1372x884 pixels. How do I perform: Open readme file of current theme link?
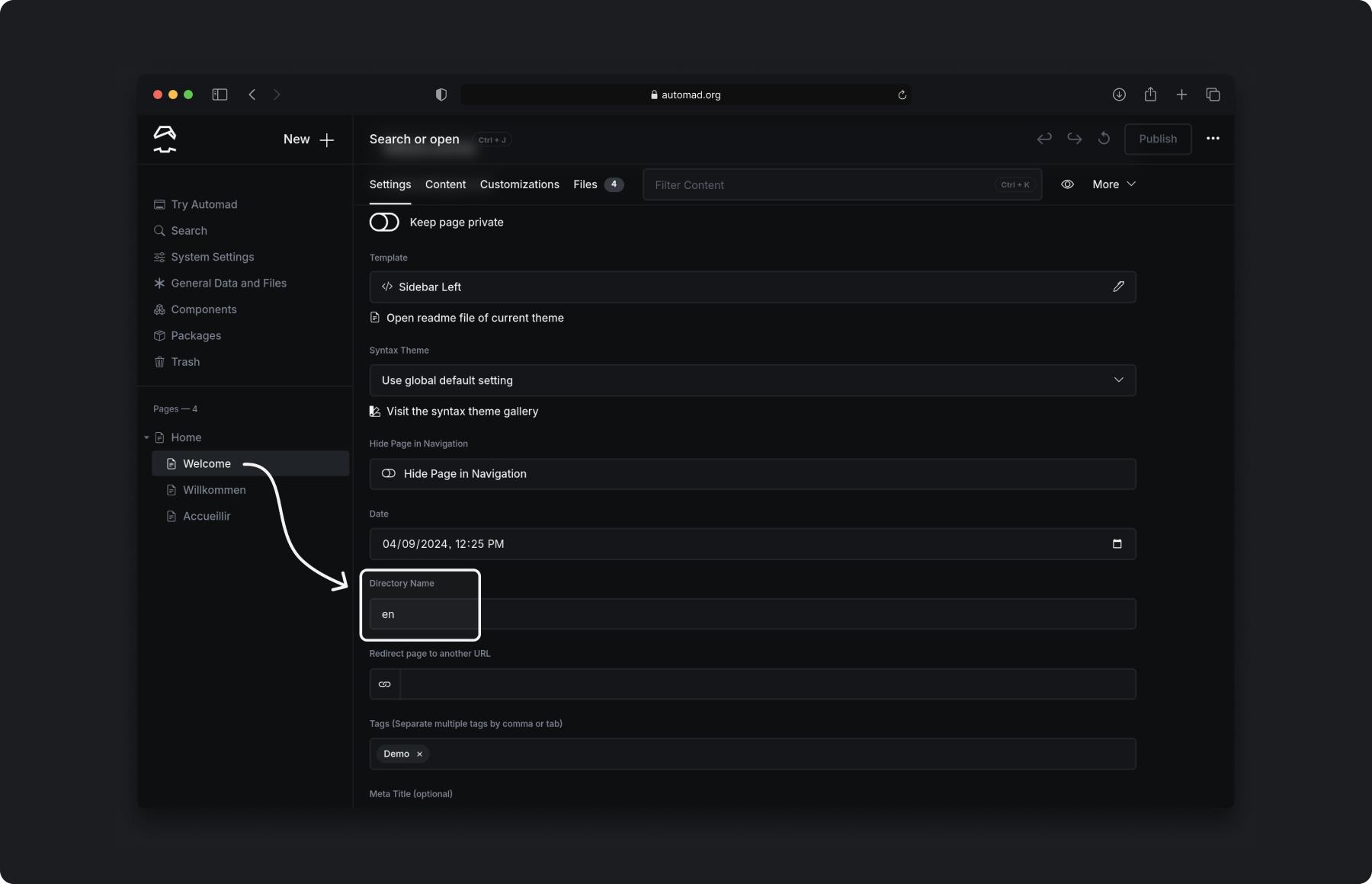pos(466,318)
